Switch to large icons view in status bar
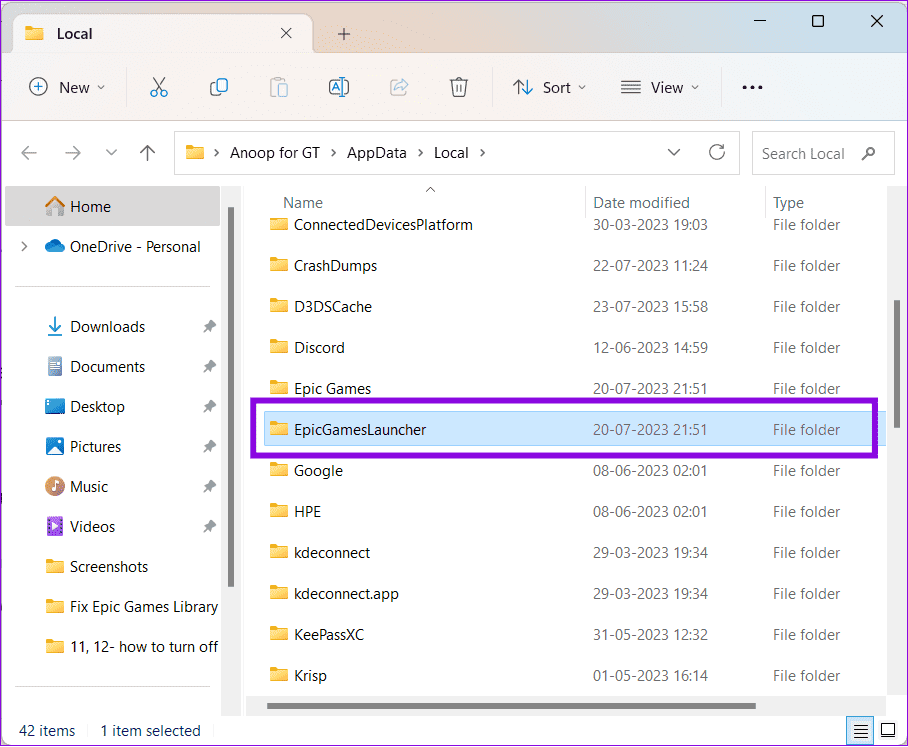 coord(888,730)
